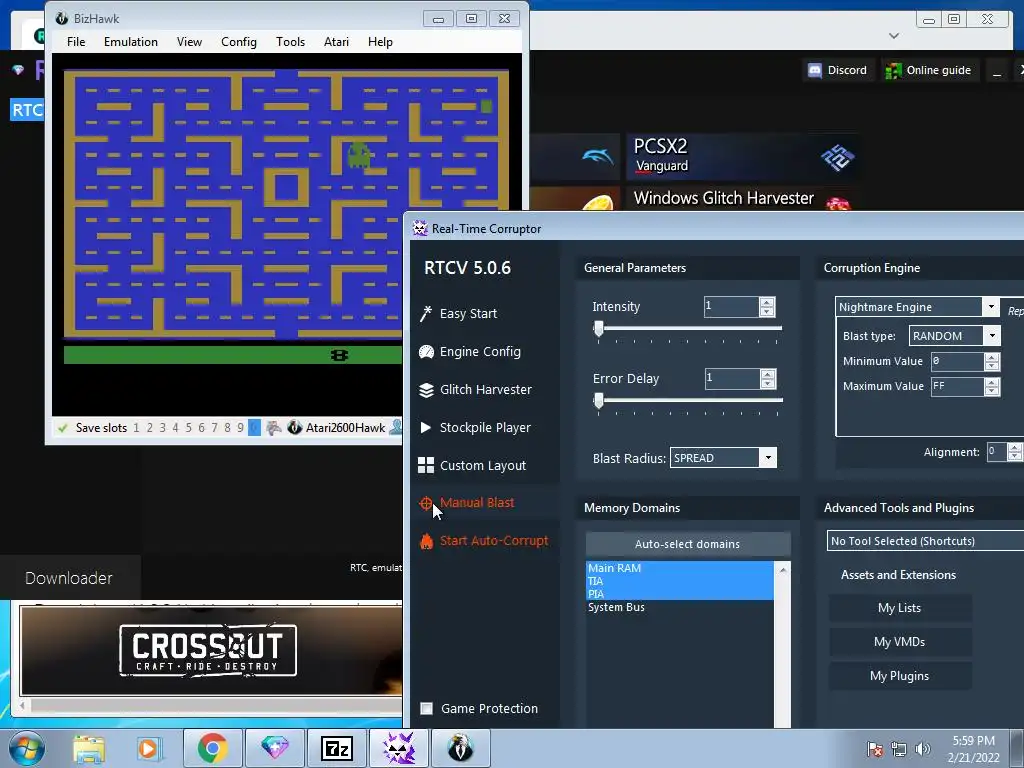The height and width of the screenshot is (768, 1024).
Task: Switch to Real-Time Corruptor taskbar icon
Action: pyautogui.click(x=398, y=748)
